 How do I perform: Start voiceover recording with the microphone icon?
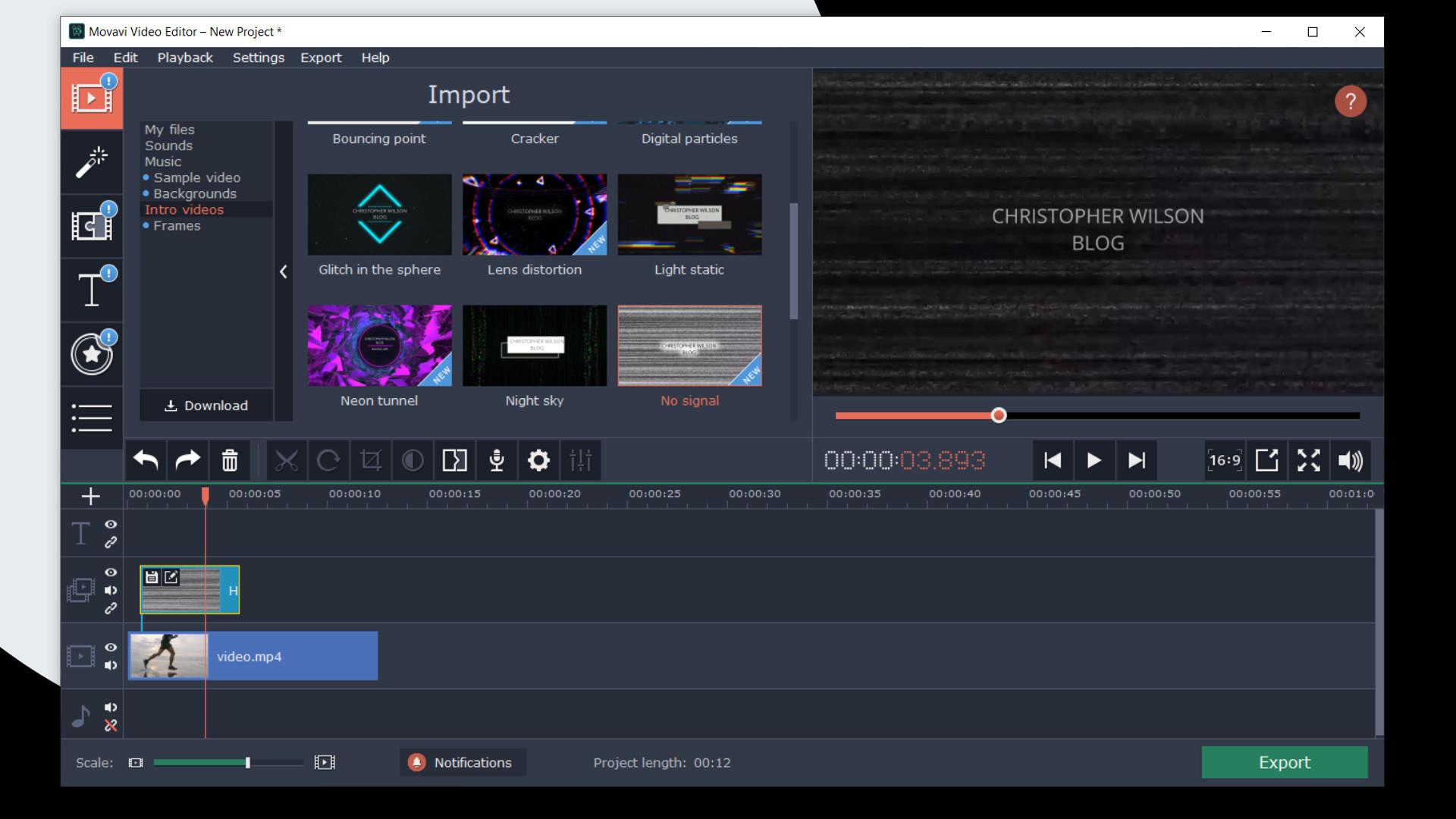coord(496,460)
